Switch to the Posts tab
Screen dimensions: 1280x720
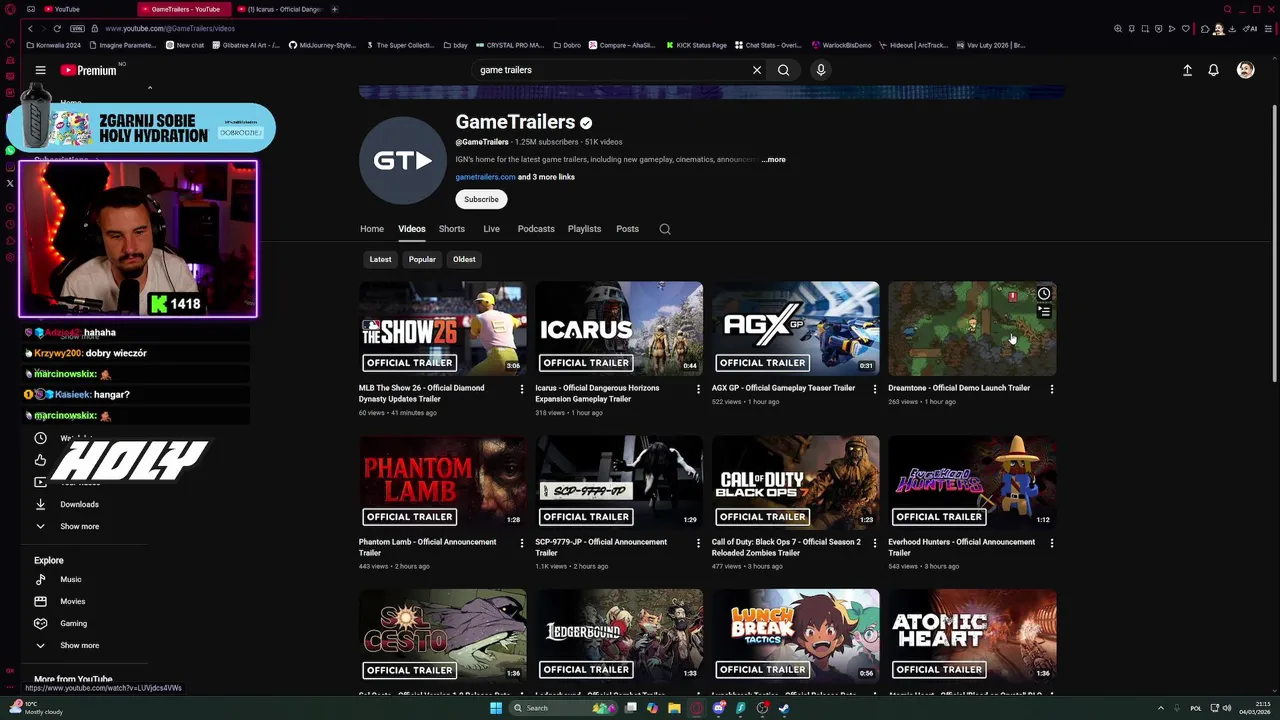pos(627,229)
